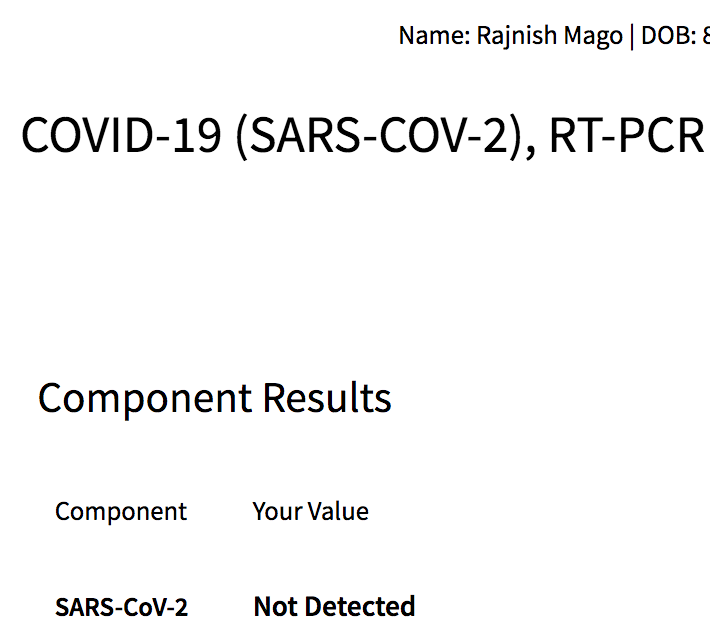Select the bold "SARS-CoV-2" row label
The height and width of the screenshot is (634, 710).
(121, 607)
